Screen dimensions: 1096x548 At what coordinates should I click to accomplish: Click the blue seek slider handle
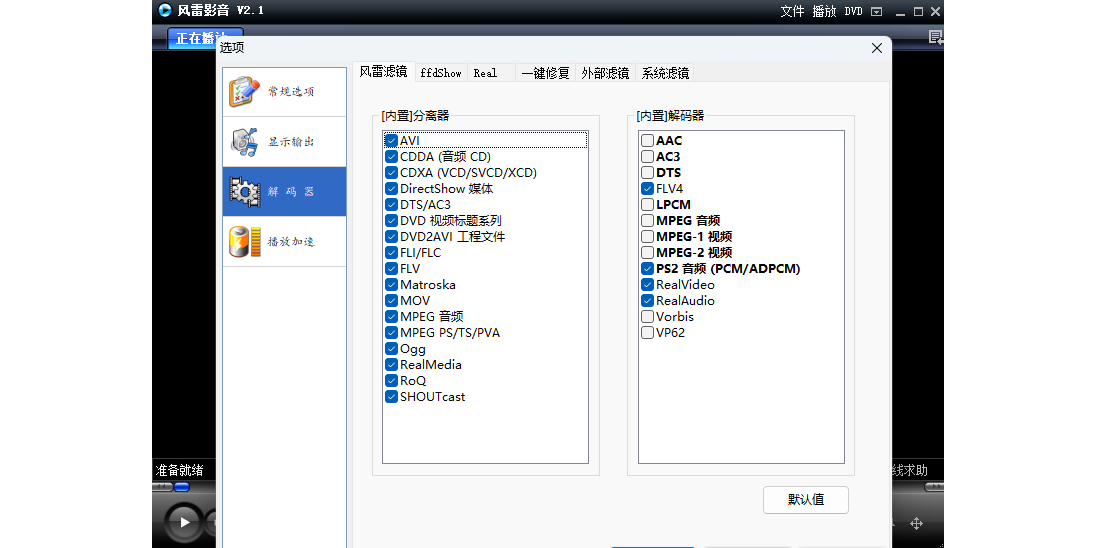[181, 487]
